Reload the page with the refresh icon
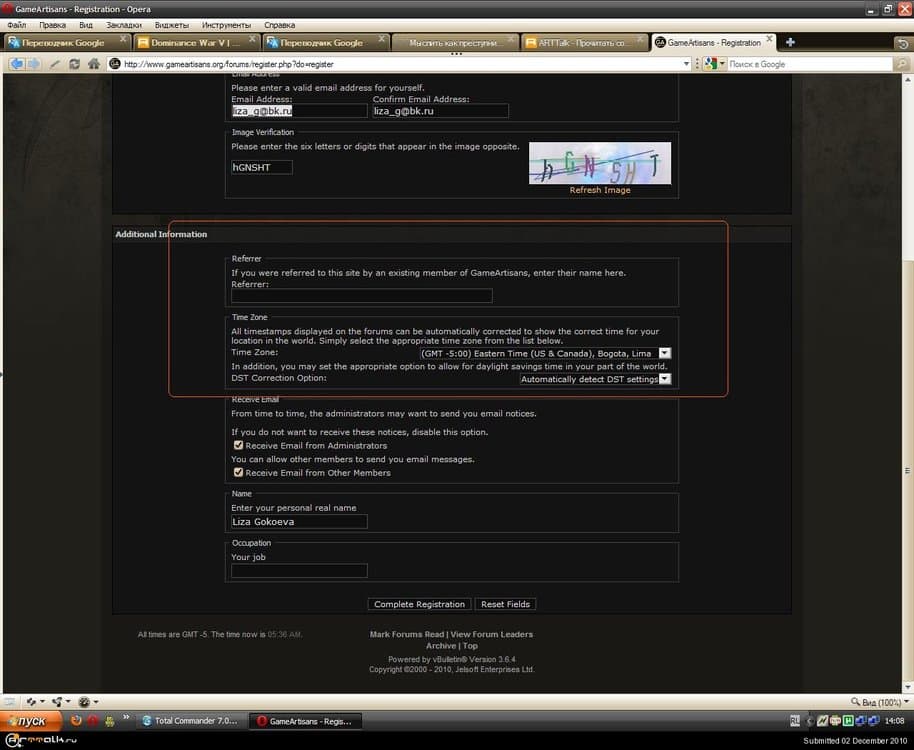914x750 pixels. point(74,64)
